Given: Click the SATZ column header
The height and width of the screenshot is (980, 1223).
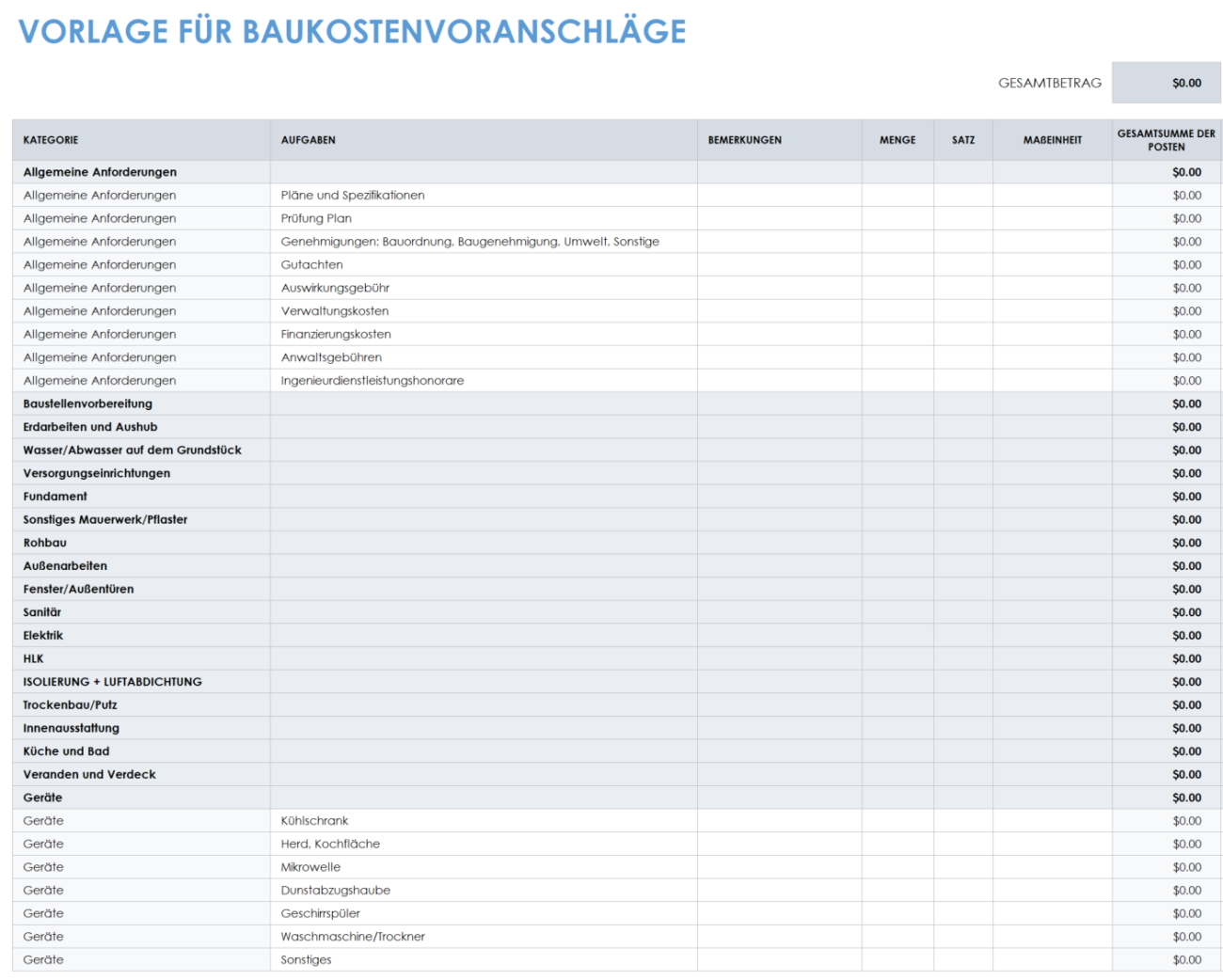Looking at the screenshot, I should point(963,140).
